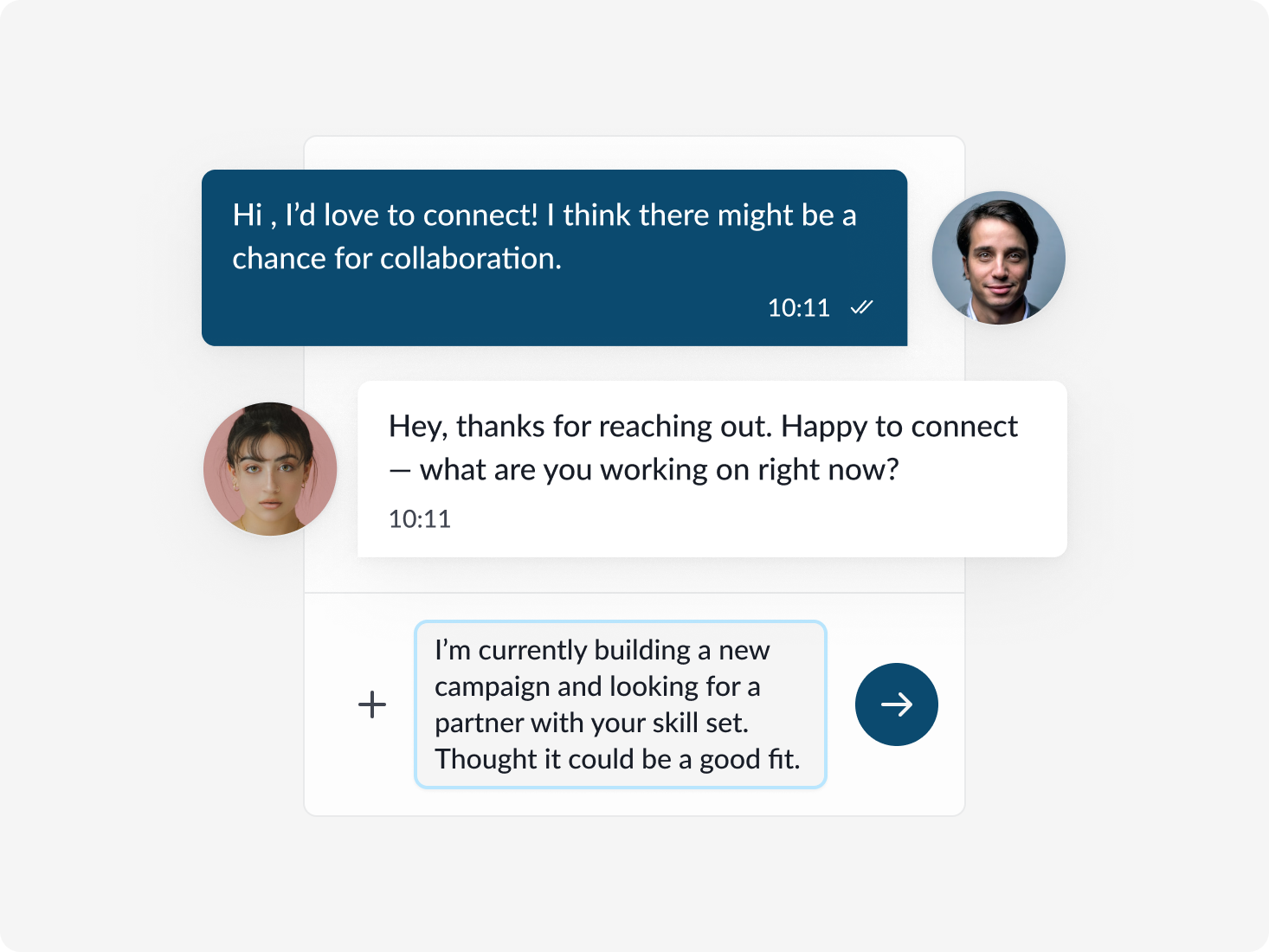
Task: Click the 10:11 timestamp on the blue message
Action: (x=798, y=307)
